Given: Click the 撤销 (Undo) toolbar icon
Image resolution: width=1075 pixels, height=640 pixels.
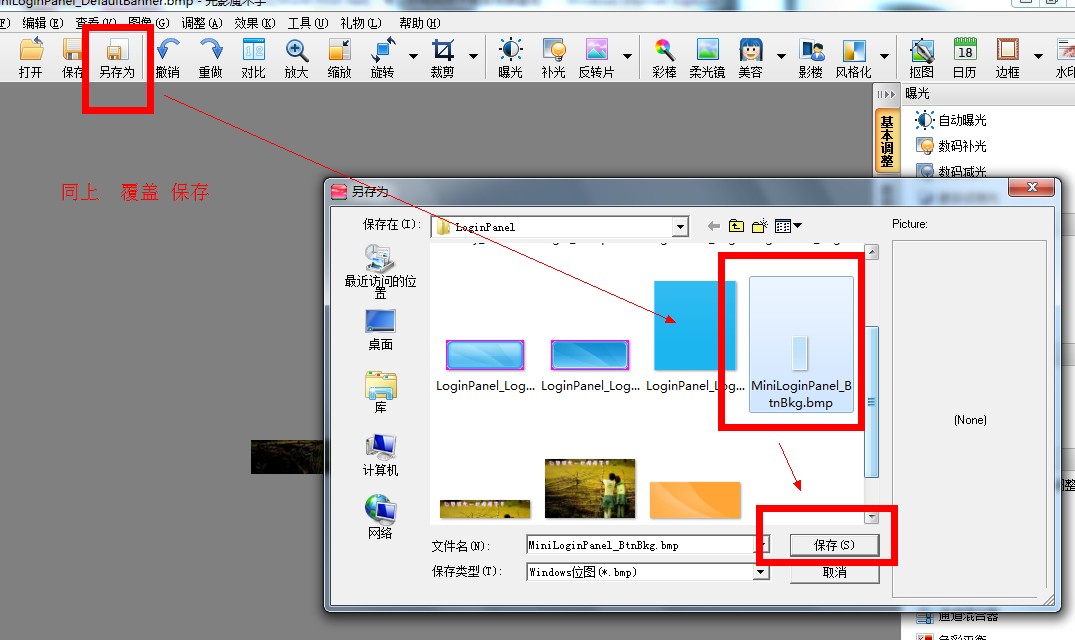Looking at the screenshot, I should 167,58.
